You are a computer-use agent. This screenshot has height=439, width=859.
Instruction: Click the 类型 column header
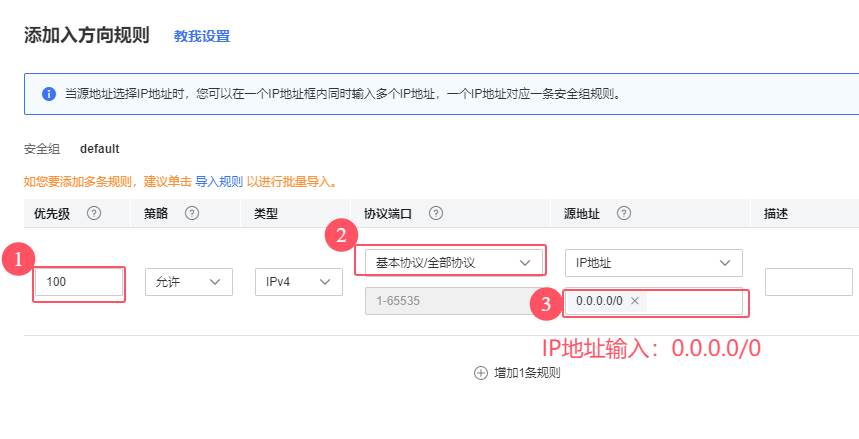click(267, 213)
